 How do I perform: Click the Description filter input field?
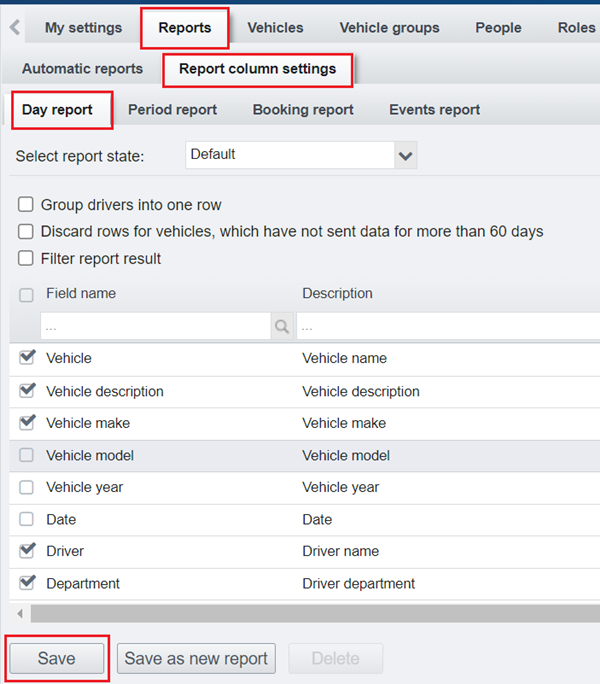(x=448, y=326)
